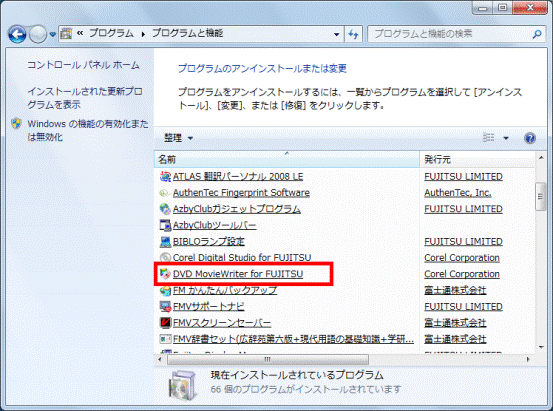553x411 pixels.
Task: Select AzbyClubガジェットプログラム program name
Action: click(x=237, y=209)
